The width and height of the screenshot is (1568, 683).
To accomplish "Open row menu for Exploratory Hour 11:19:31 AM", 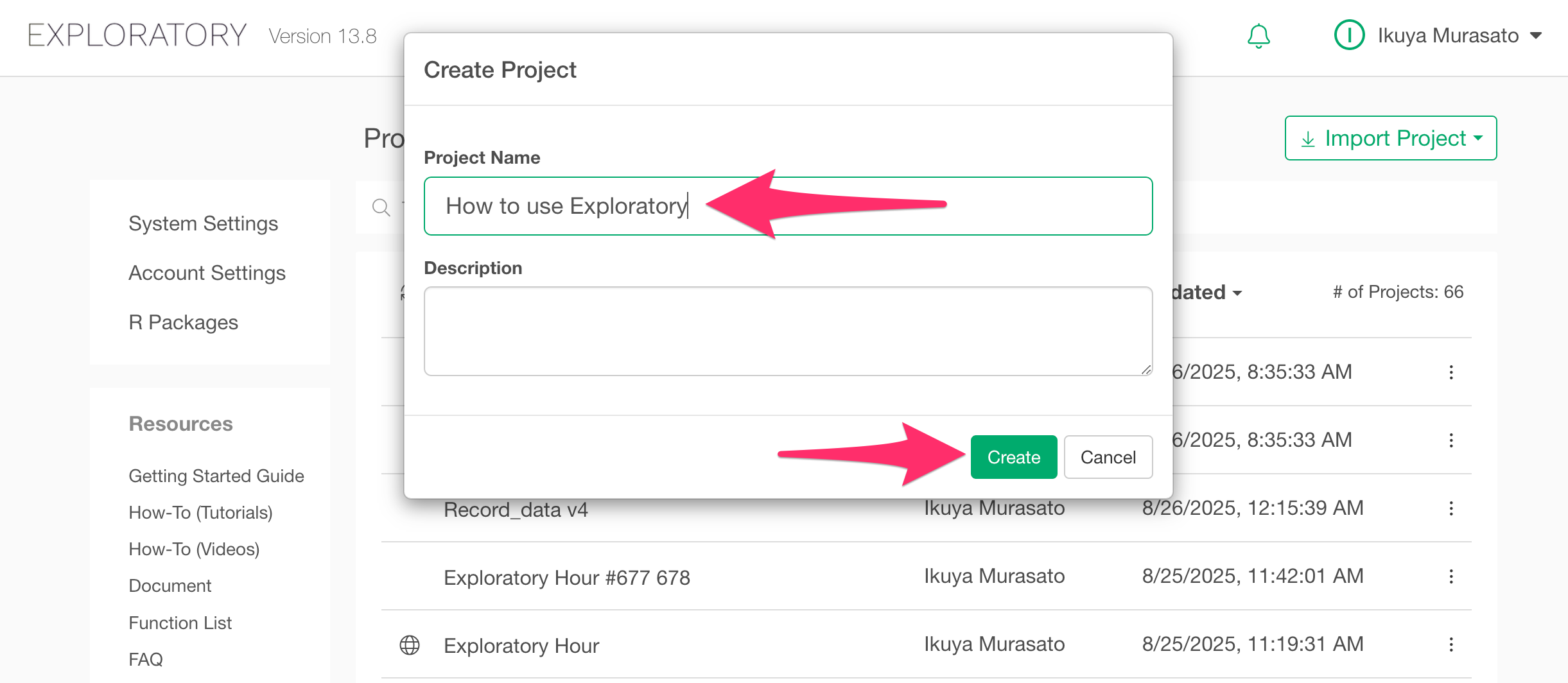I will pos(1451,644).
